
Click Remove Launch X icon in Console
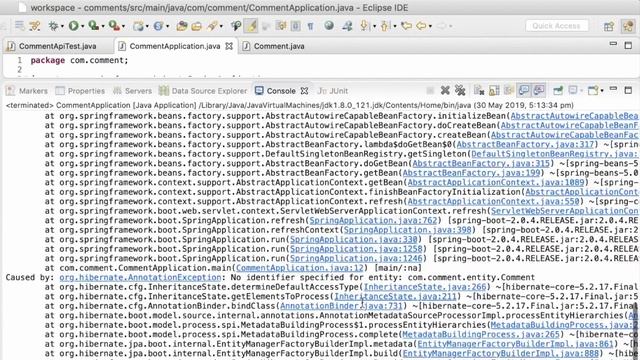[445, 90]
